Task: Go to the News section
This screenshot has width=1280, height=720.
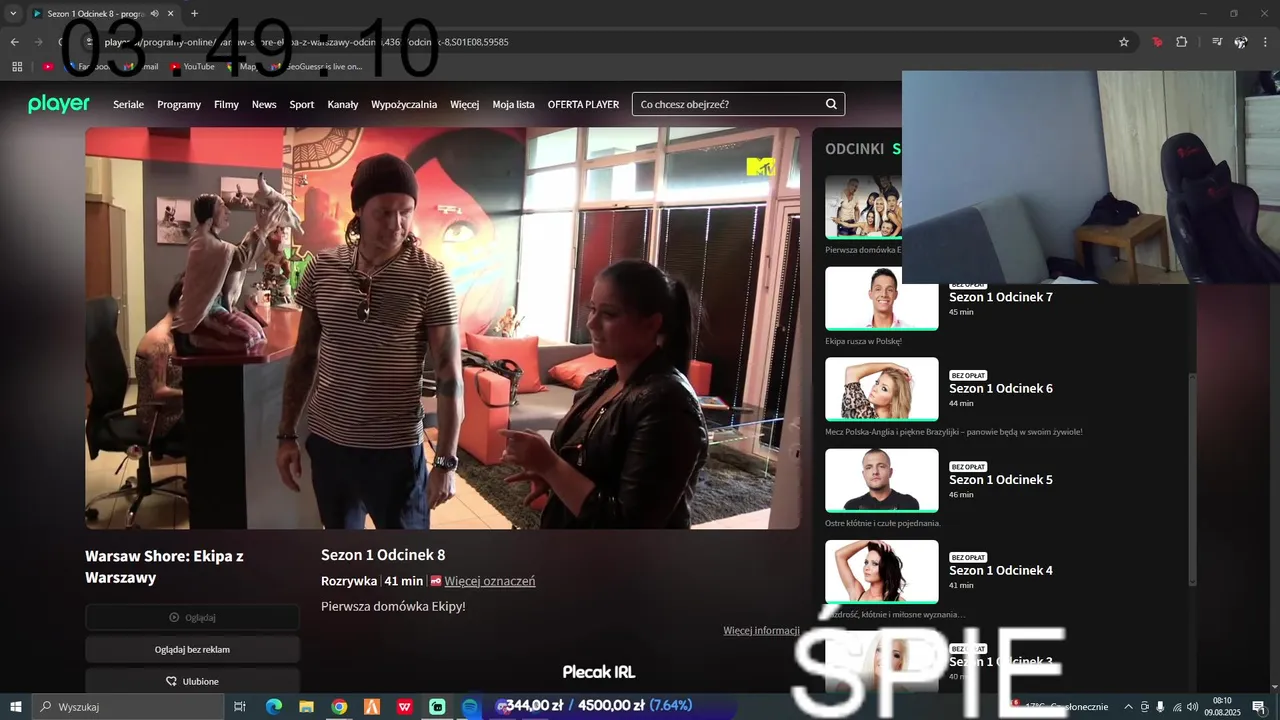Action: coord(264,104)
